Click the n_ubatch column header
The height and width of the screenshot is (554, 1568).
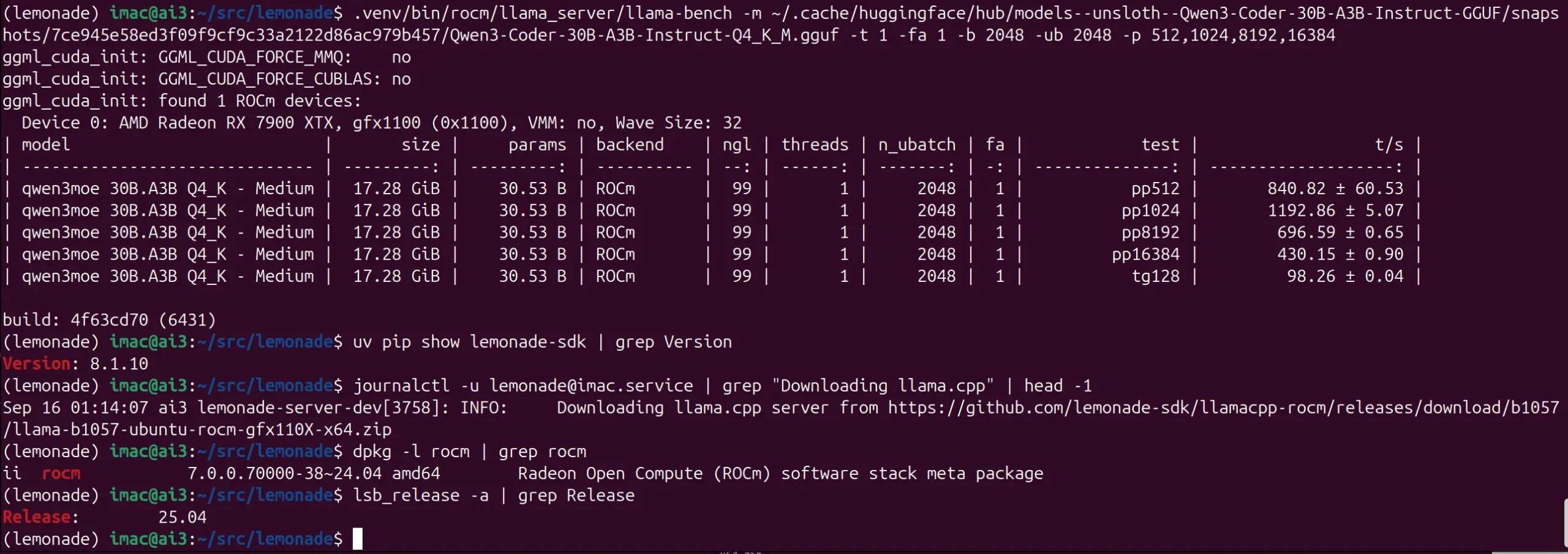click(x=916, y=145)
